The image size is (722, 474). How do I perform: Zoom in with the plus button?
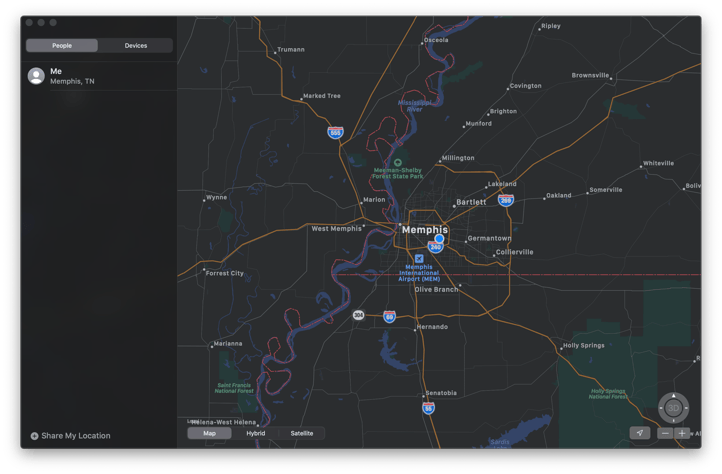(682, 433)
